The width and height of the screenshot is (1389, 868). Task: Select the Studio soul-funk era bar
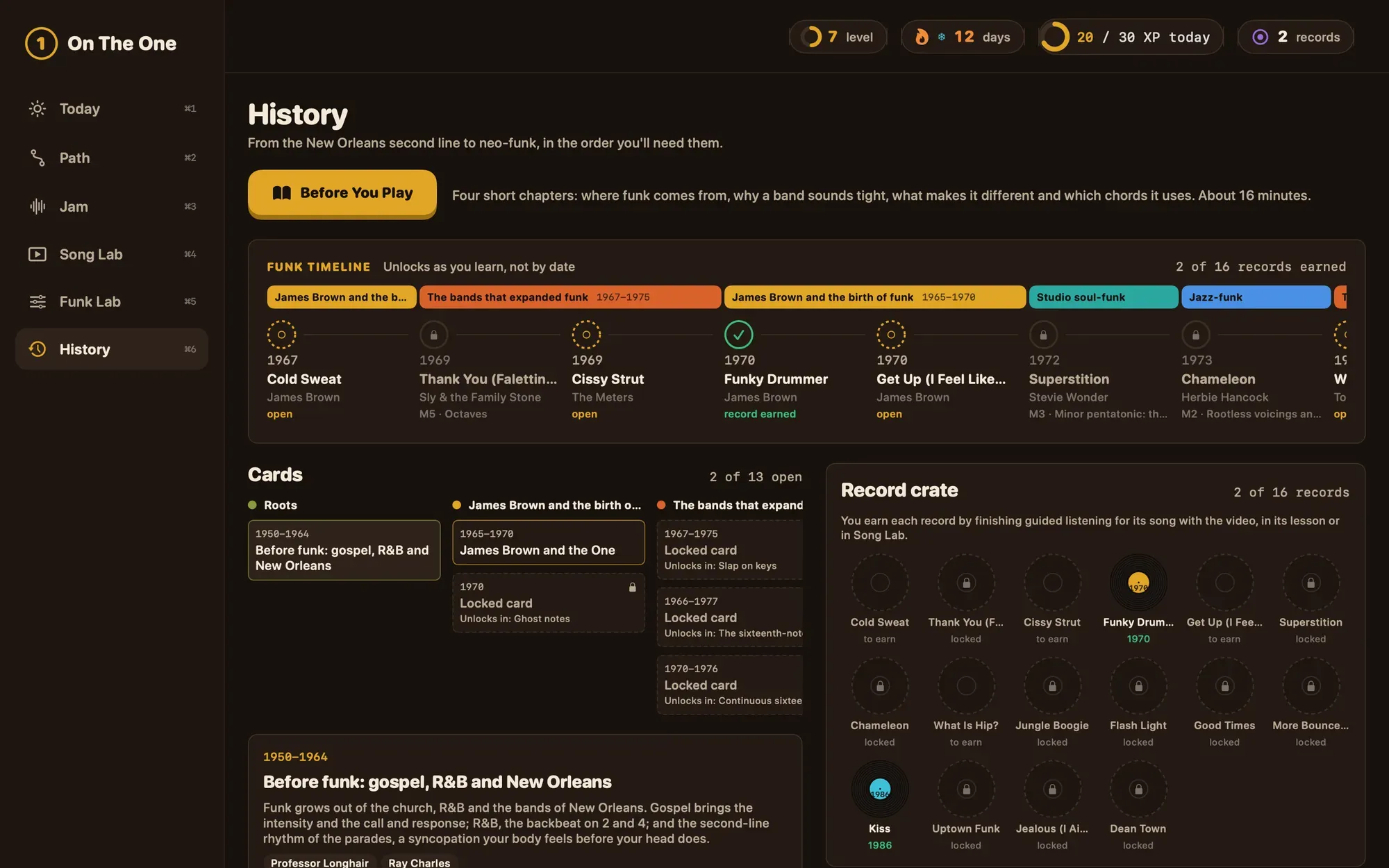click(x=1104, y=297)
